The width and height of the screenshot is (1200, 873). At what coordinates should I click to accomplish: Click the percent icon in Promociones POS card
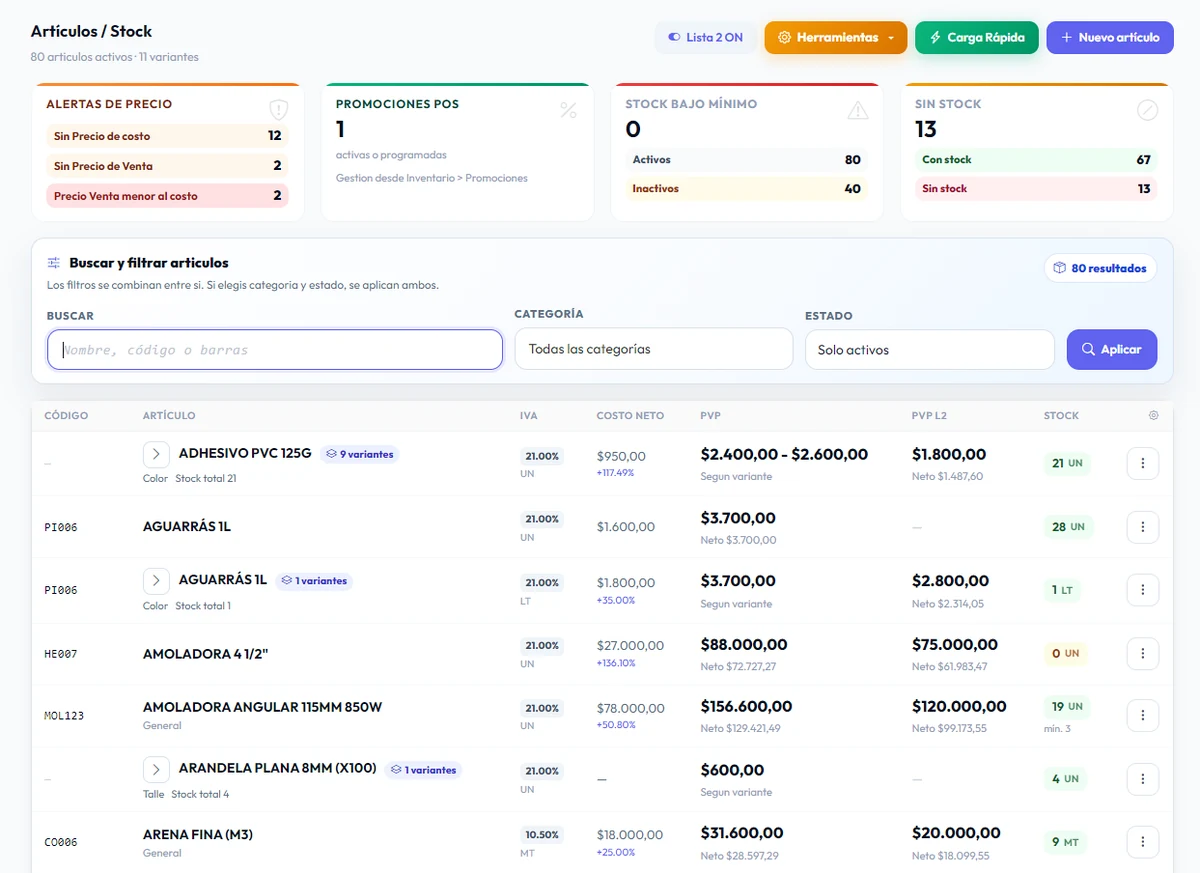click(x=568, y=110)
